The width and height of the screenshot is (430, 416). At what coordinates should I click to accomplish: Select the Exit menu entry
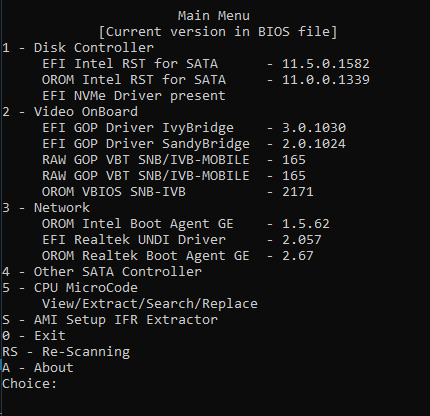pyautogui.click(x=34, y=336)
